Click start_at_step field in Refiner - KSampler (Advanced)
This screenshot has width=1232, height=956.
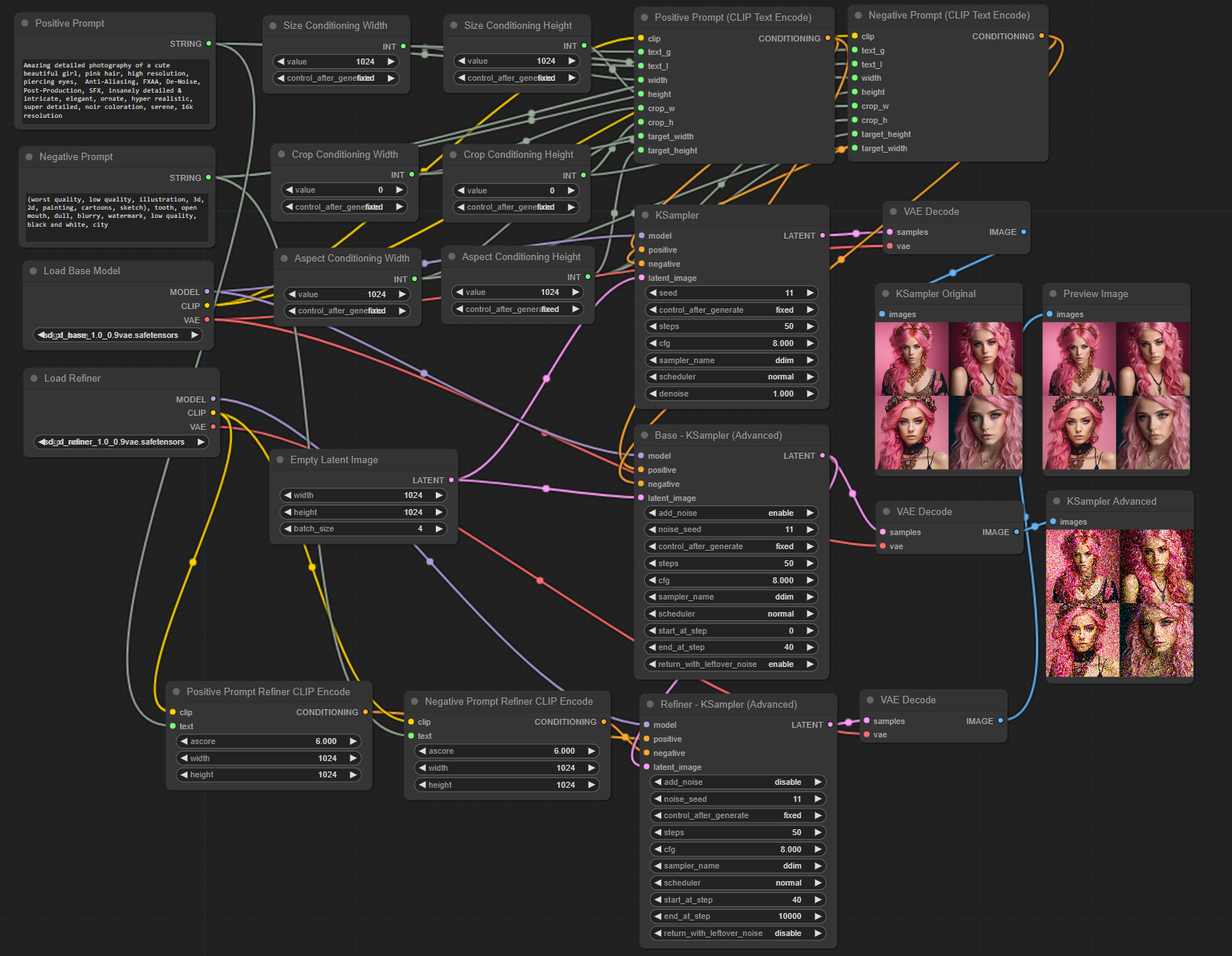[738, 900]
